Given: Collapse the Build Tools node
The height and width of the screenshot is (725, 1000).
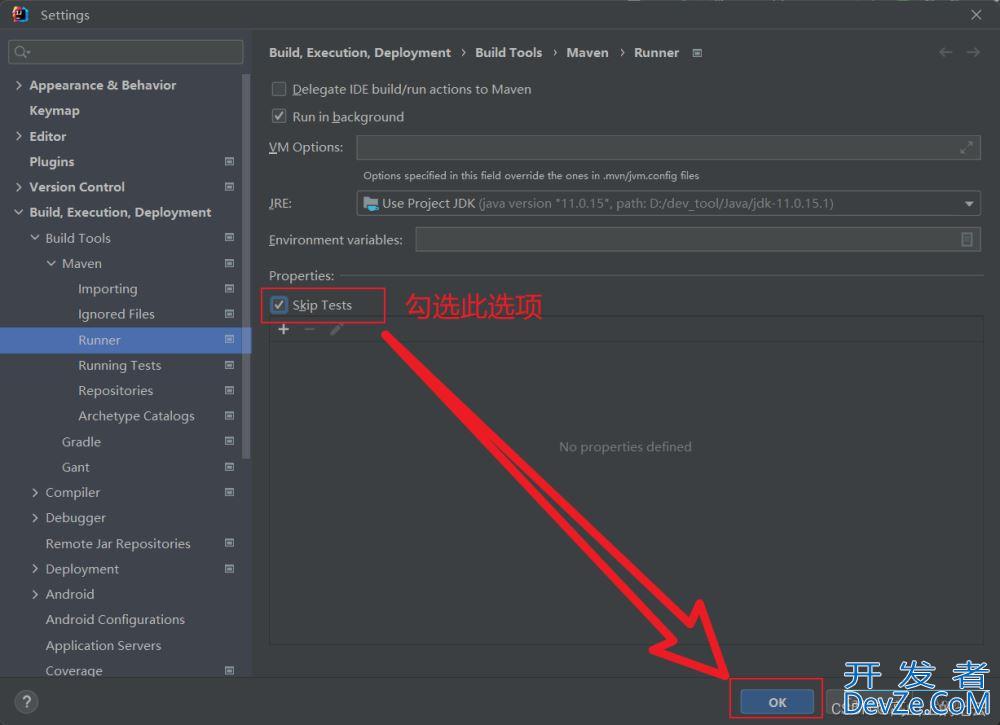Looking at the screenshot, I should [x=35, y=238].
